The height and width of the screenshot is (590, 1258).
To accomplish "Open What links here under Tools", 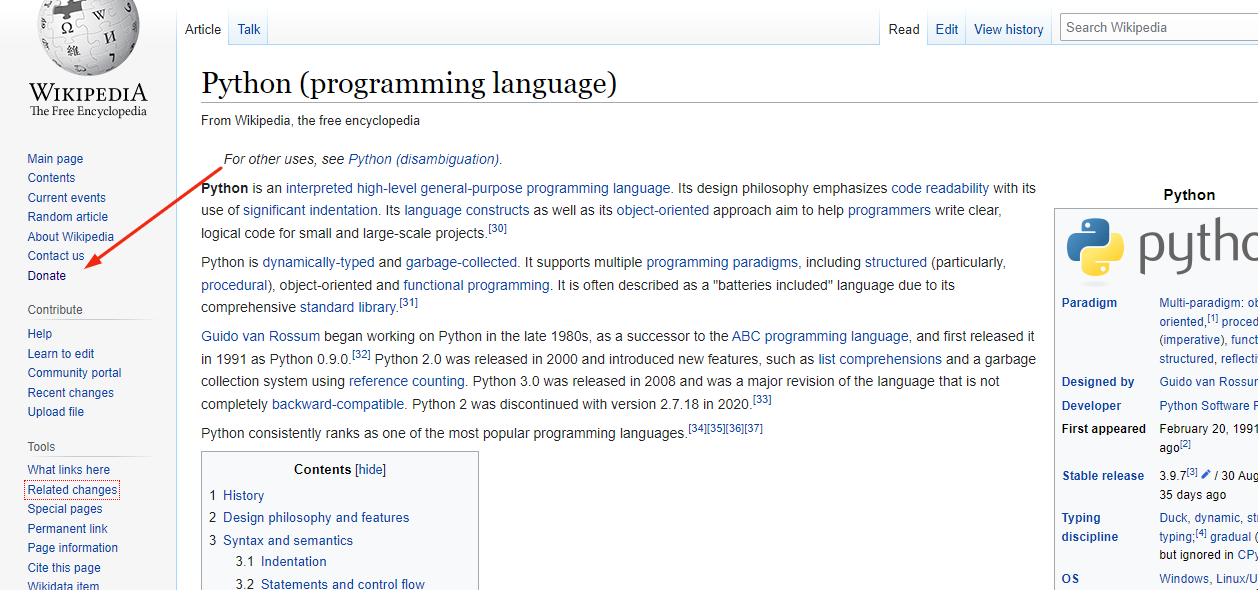I will pos(69,470).
